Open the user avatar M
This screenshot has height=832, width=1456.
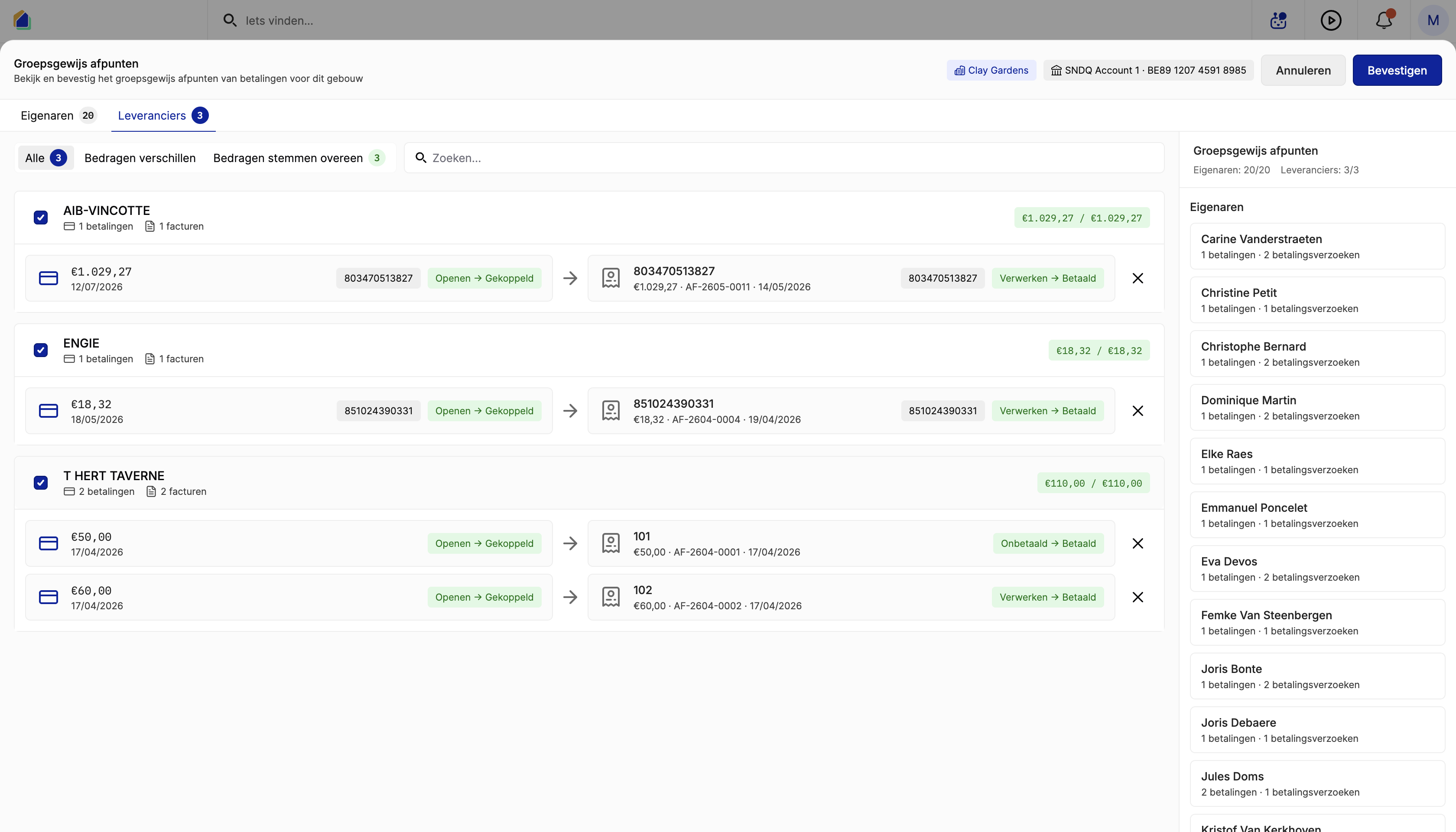[x=1433, y=20]
